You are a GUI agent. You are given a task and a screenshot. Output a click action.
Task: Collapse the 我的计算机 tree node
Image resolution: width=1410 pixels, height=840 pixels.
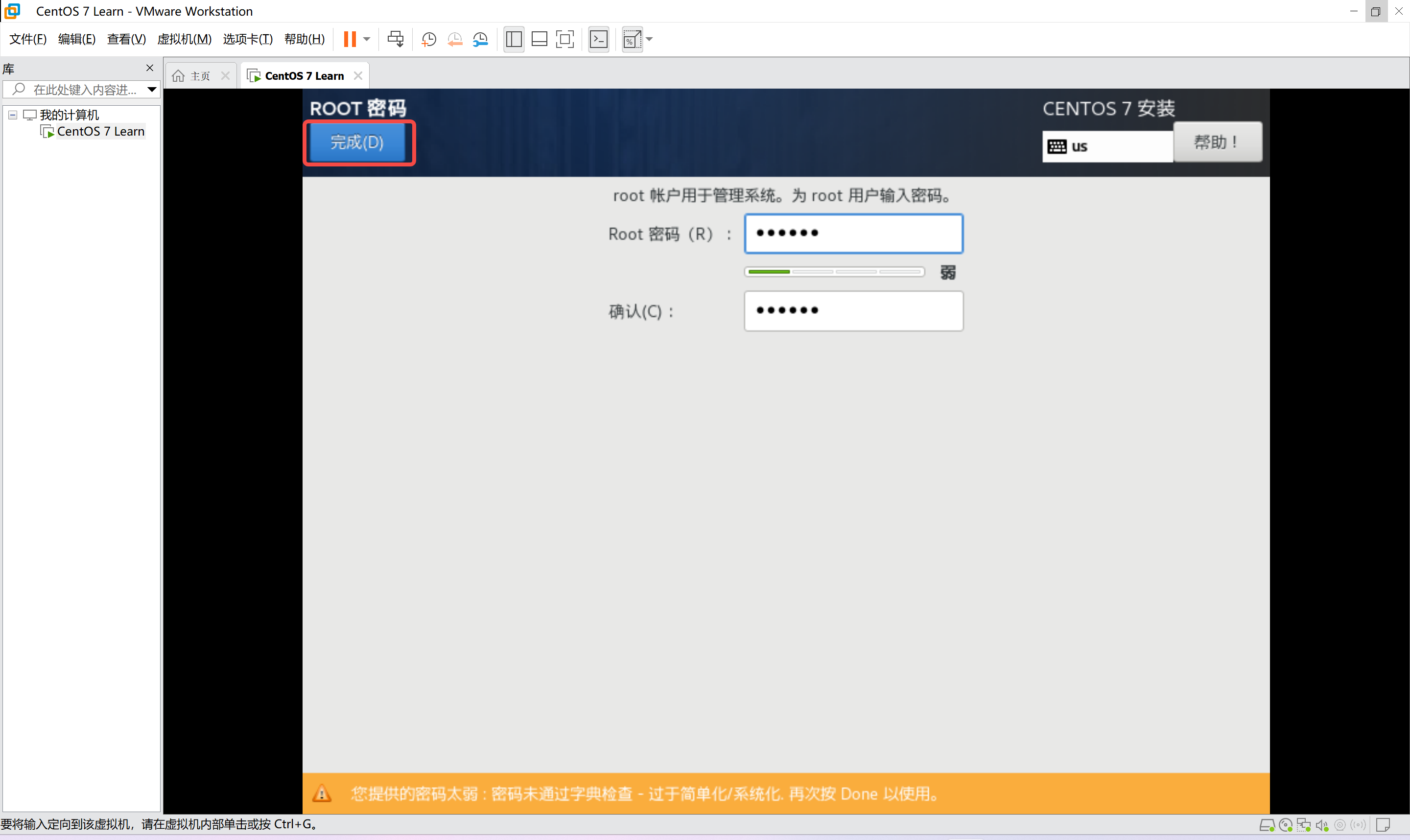pyautogui.click(x=12, y=115)
